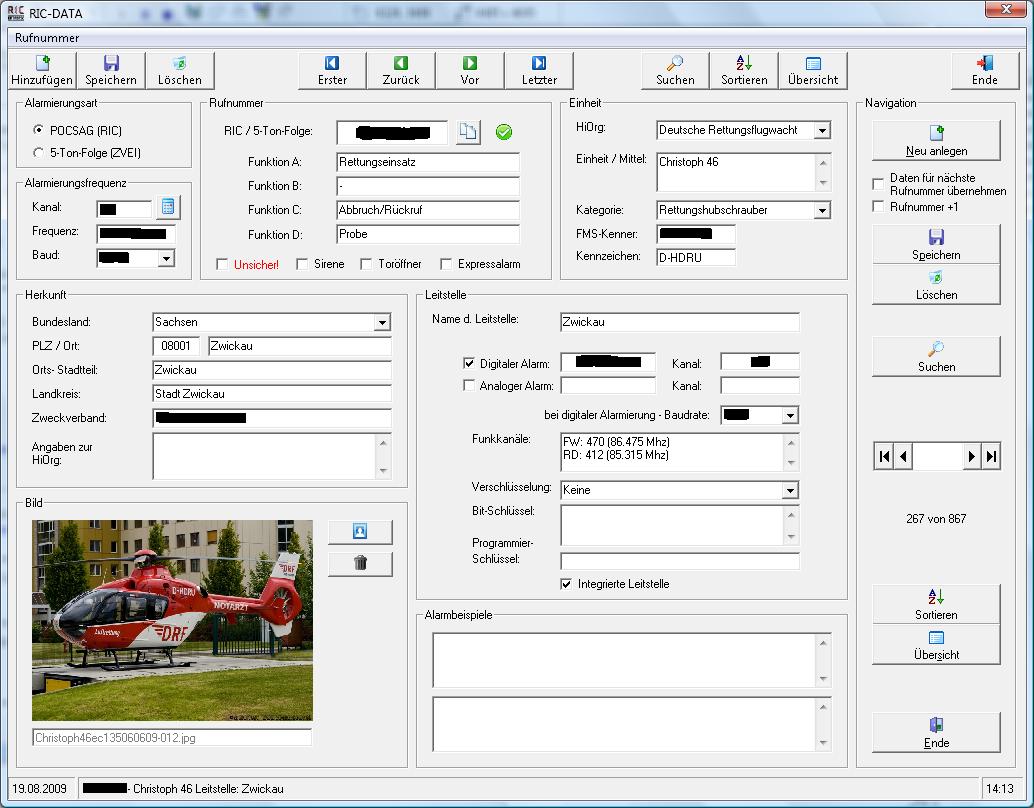This screenshot has width=1034, height=808.
Task: Click the Übersicht button in the Navigation panel
Action: [x=936, y=645]
